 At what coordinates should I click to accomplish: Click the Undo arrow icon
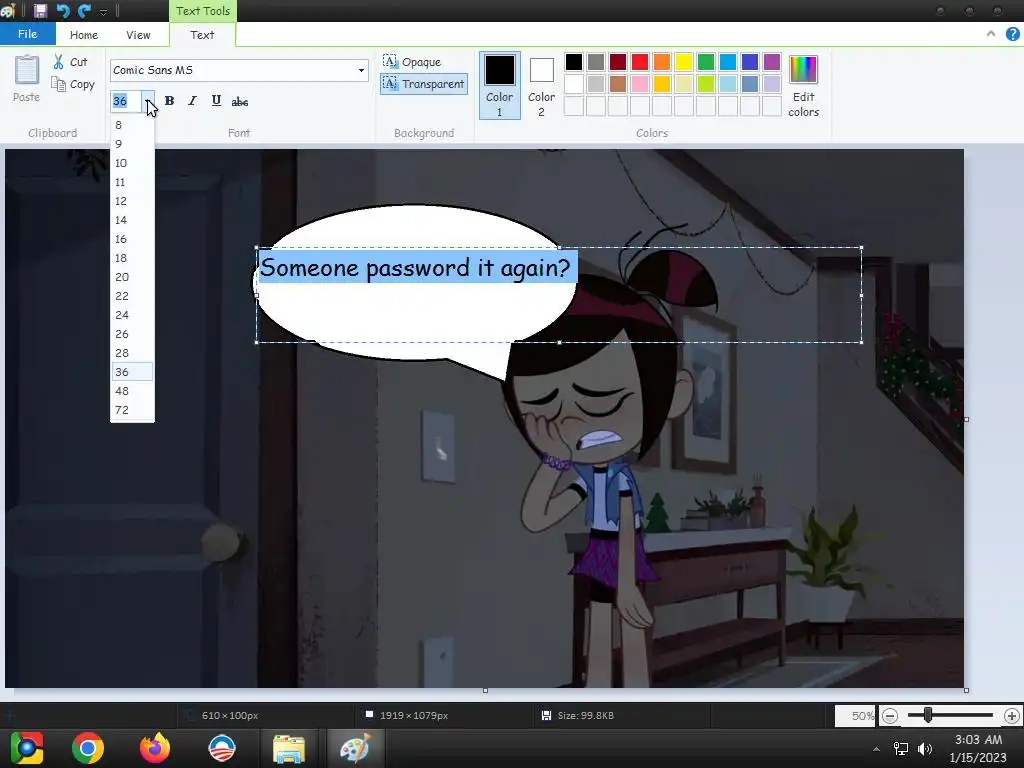63,10
